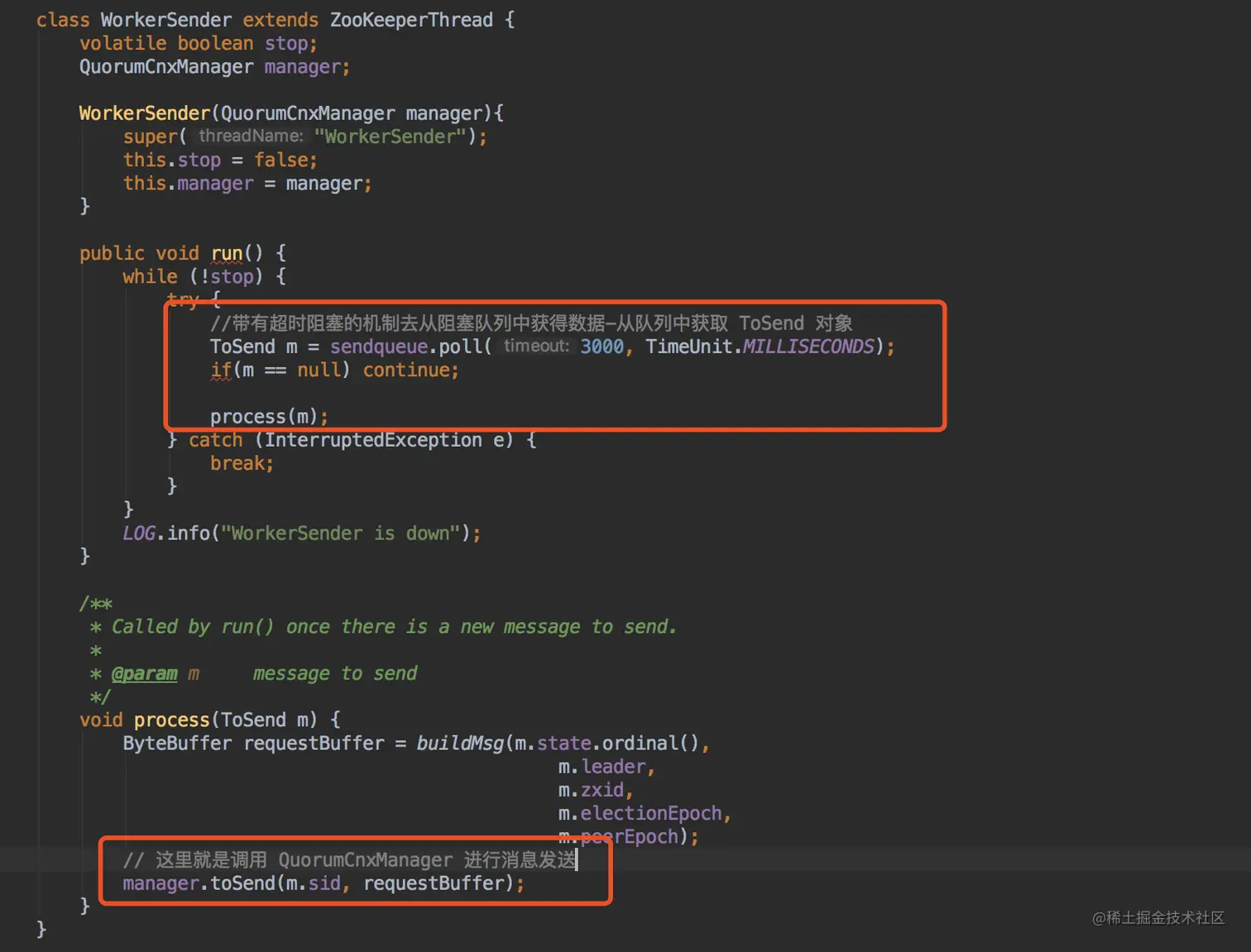Image resolution: width=1251 pixels, height=952 pixels.
Task: Click the "WorkerSender" string literal in super call
Action: tap(390, 136)
